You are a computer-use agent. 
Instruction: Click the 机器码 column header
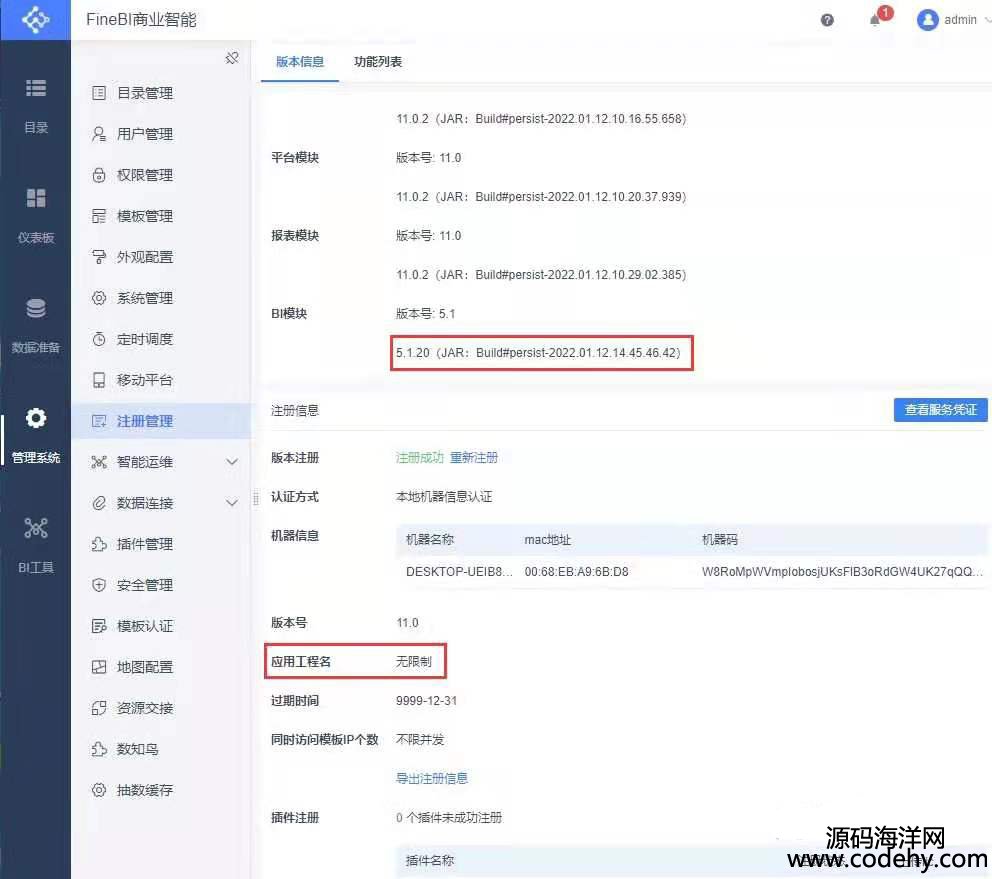720,540
